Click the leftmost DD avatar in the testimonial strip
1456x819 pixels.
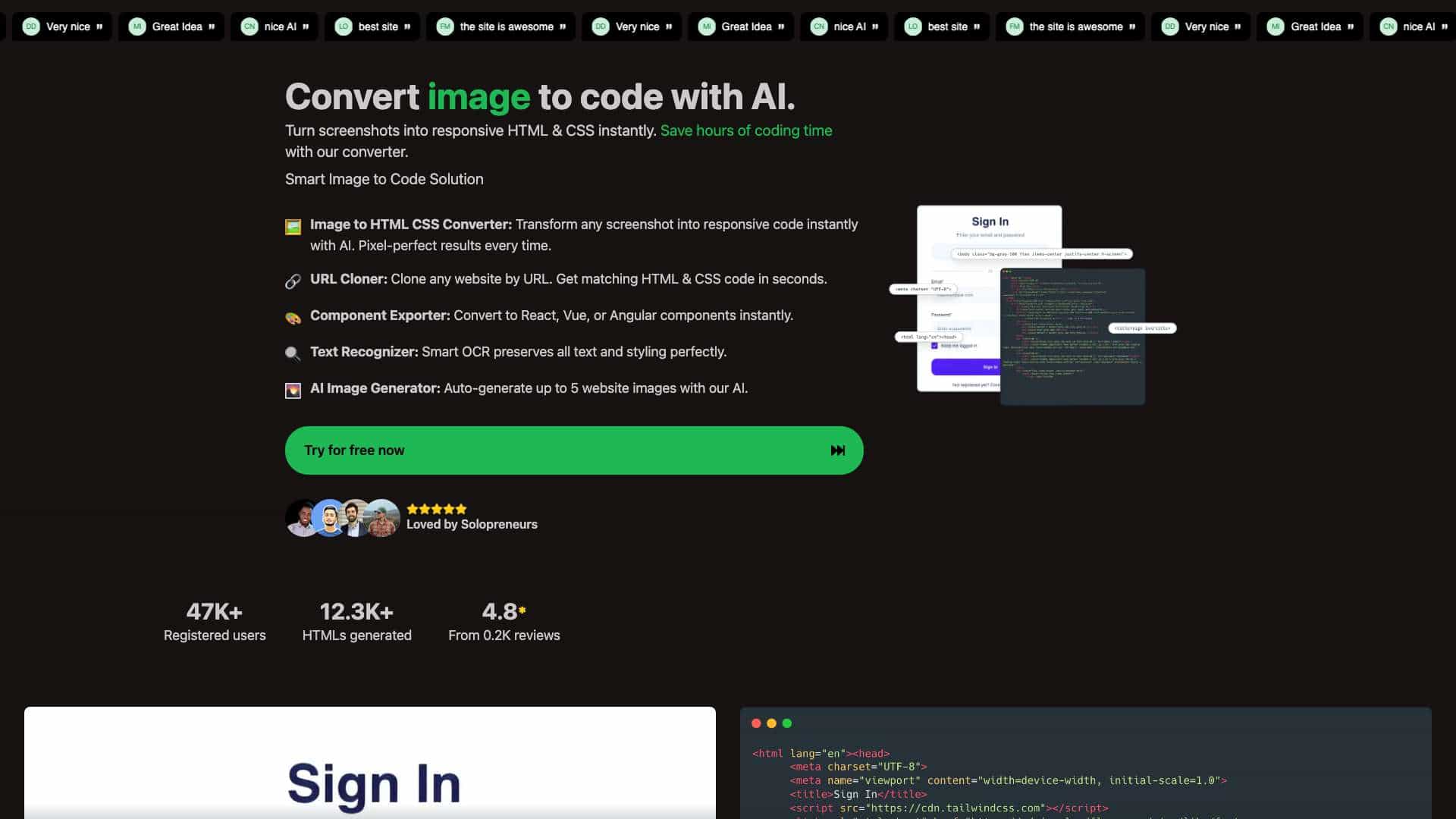point(31,27)
